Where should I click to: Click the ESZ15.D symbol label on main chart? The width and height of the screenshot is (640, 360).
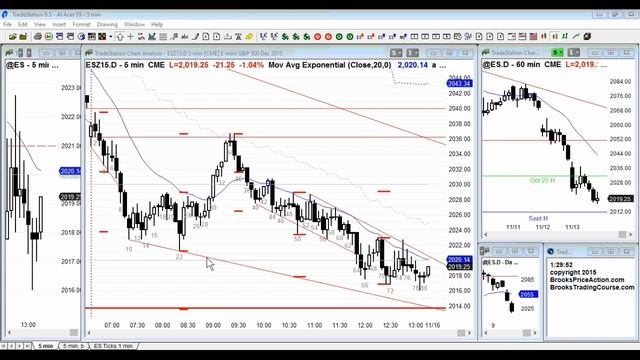tap(102, 65)
